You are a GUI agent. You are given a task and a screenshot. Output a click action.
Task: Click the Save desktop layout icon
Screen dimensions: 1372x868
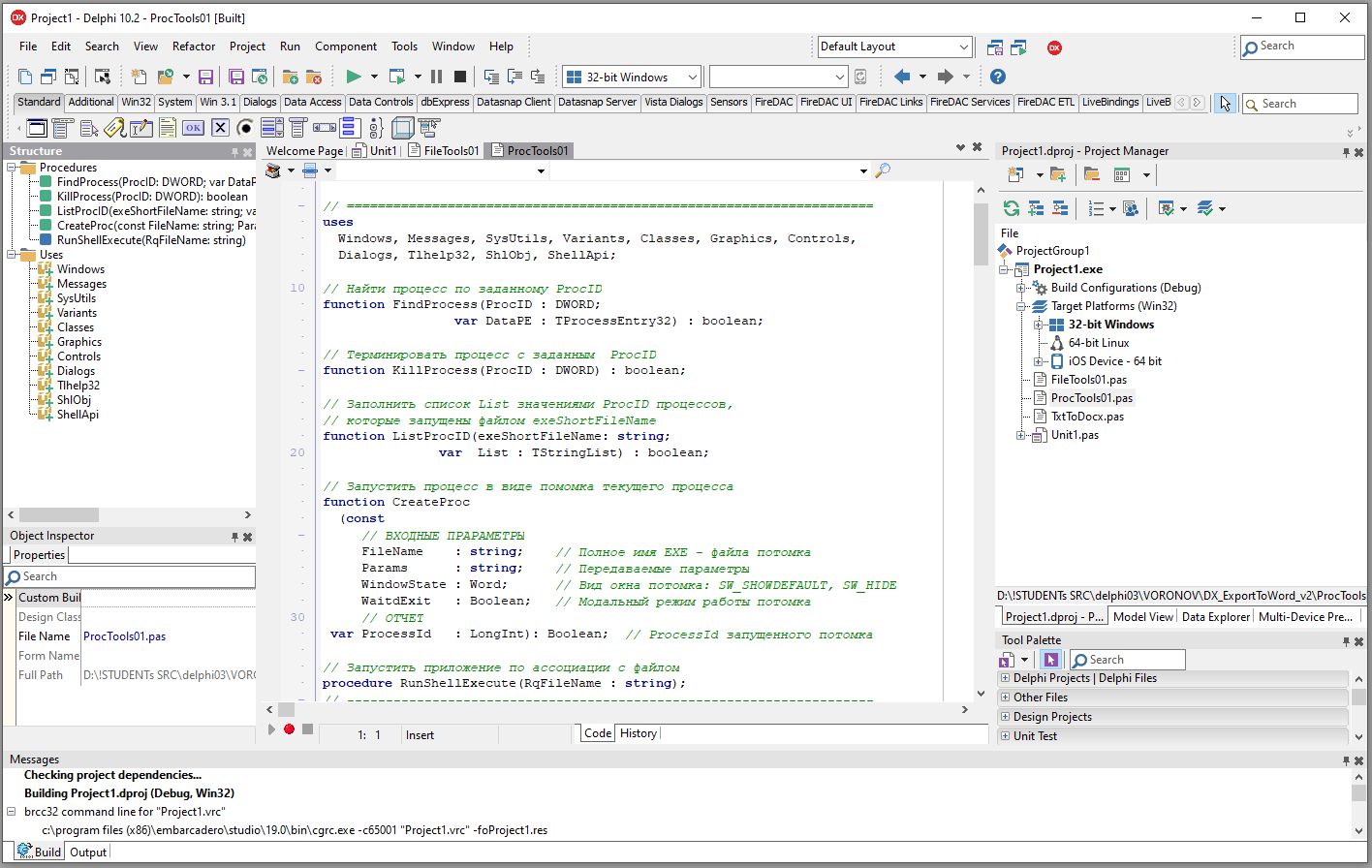point(995,46)
